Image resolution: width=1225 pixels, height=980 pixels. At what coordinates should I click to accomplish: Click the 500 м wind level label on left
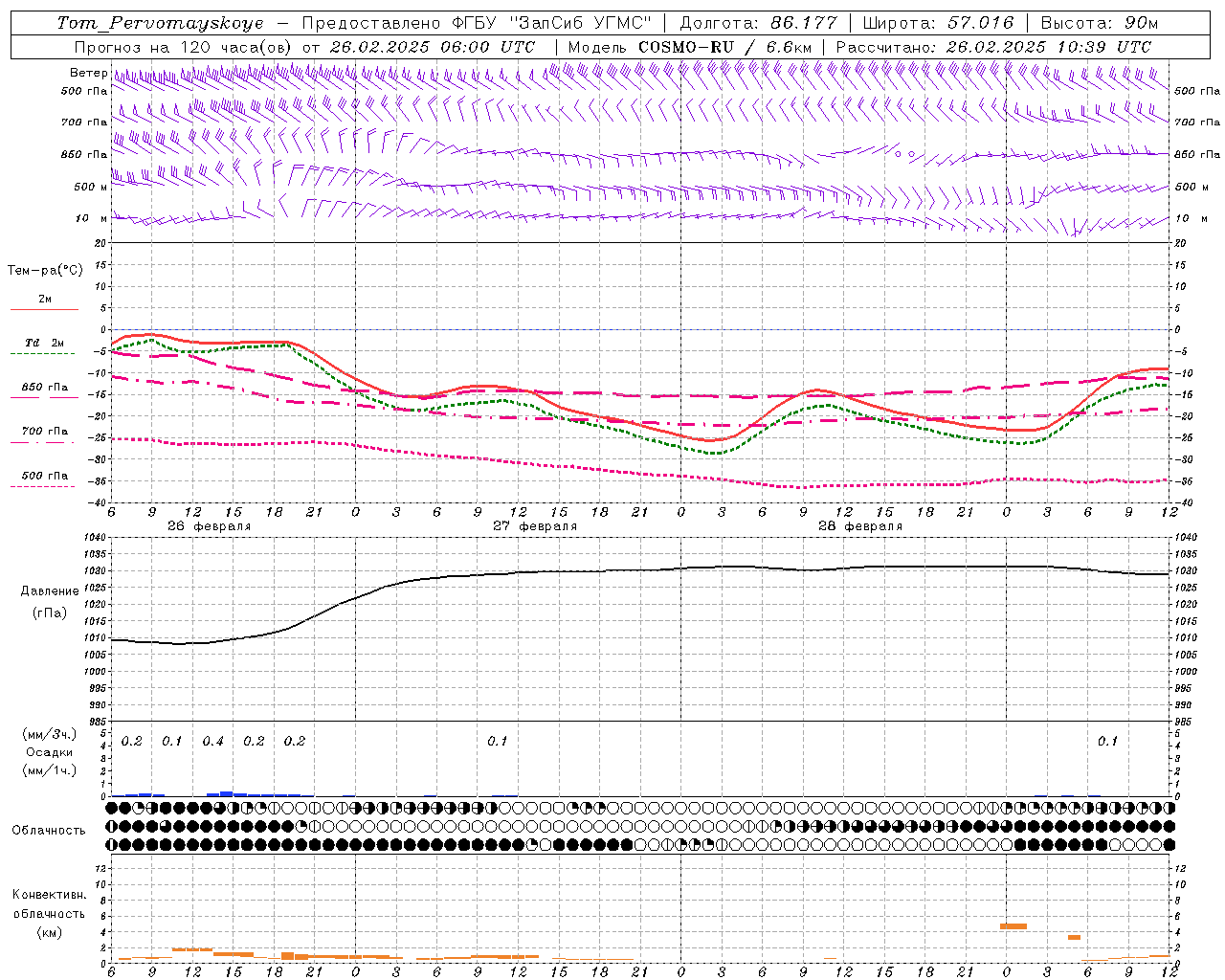click(x=92, y=188)
